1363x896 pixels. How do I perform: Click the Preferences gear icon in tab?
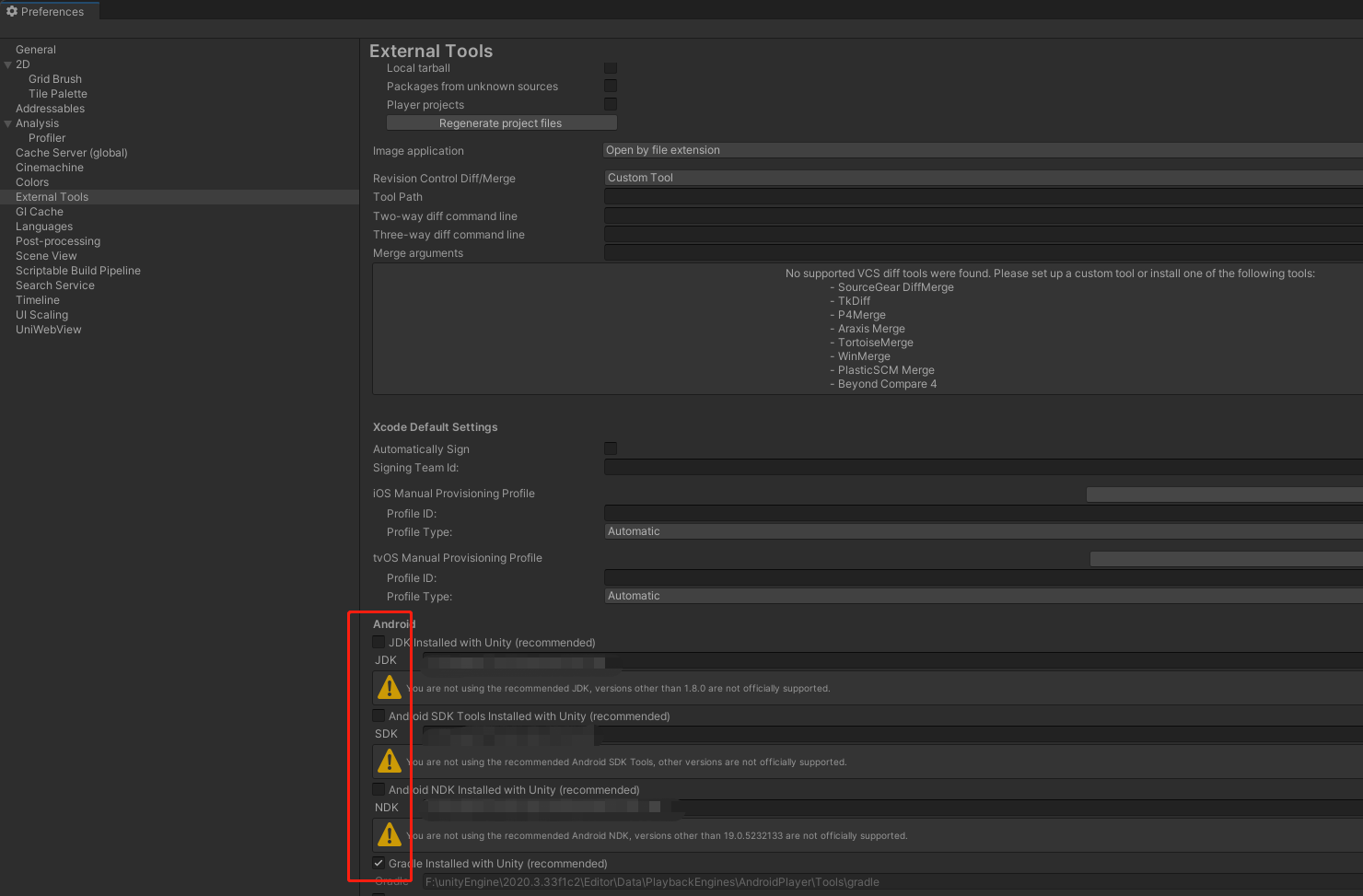pyautogui.click(x=12, y=11)
